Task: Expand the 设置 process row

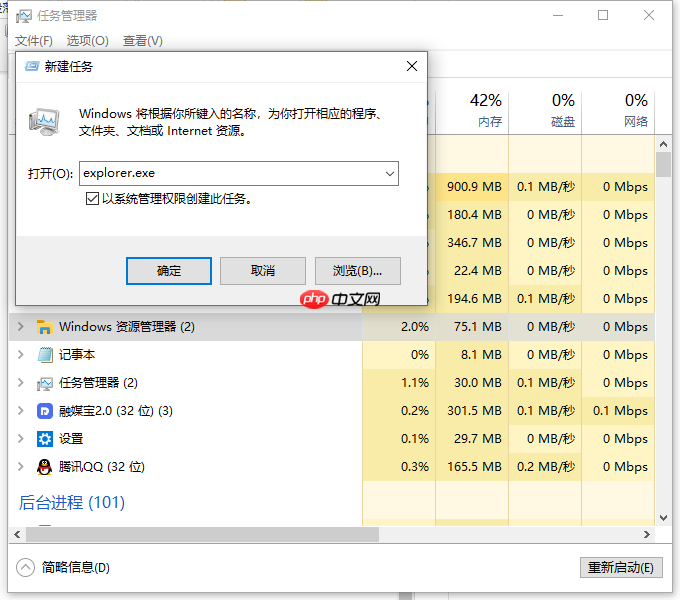Action: pyautogui.click(x=20, y=439)
